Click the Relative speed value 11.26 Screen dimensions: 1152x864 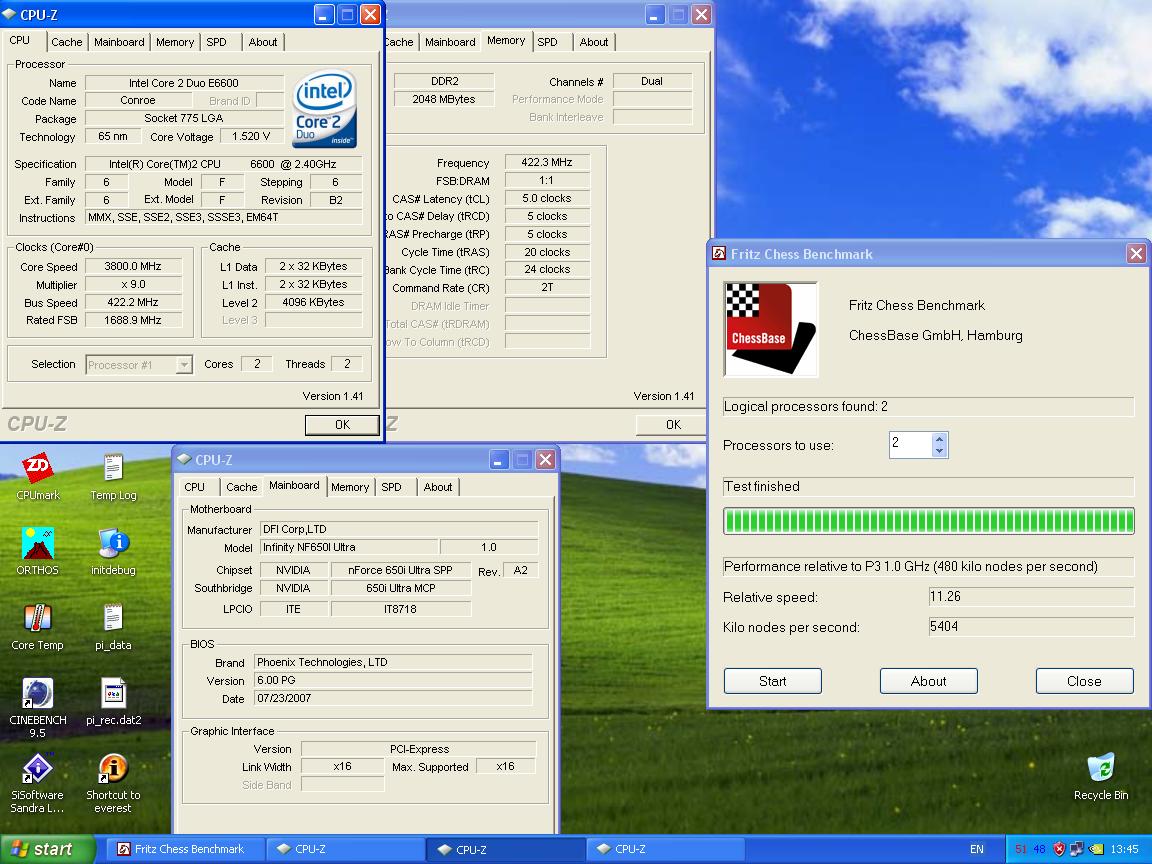pos(1032,597)
